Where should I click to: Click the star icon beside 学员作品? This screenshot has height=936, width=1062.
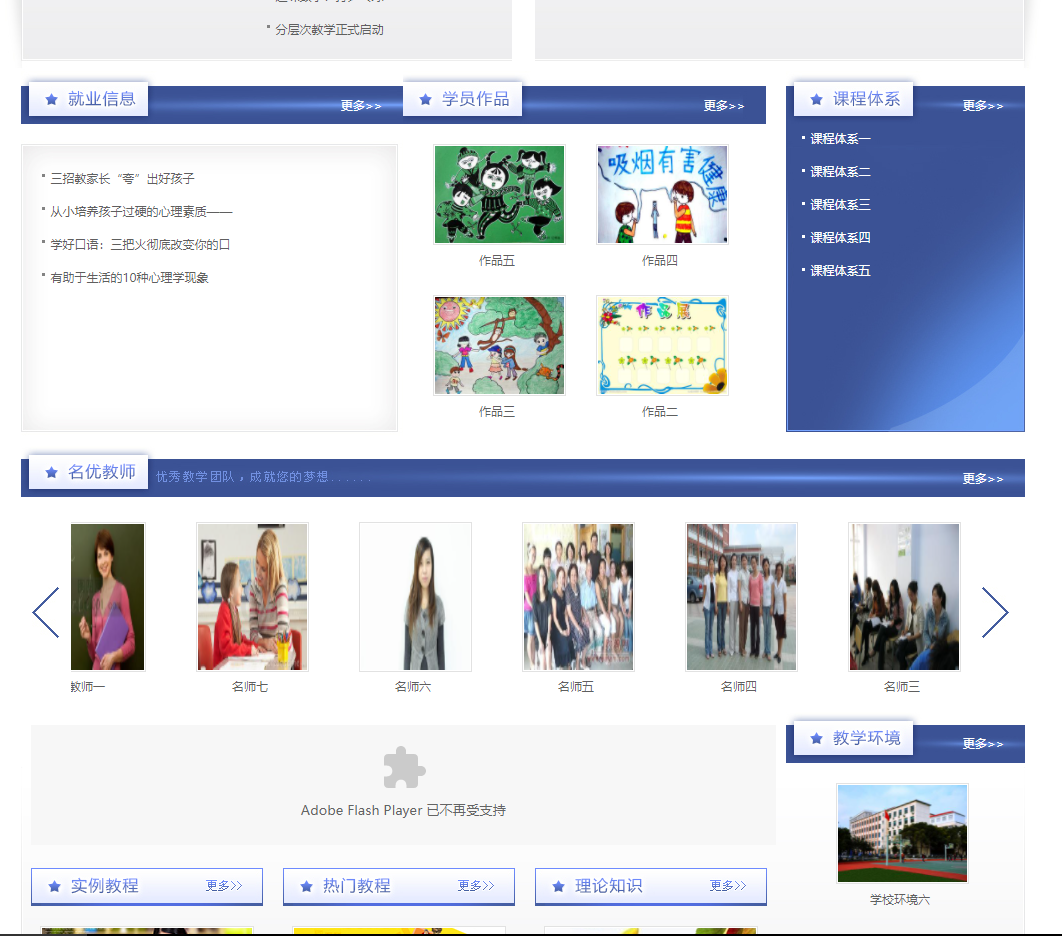tap(425, 100)
